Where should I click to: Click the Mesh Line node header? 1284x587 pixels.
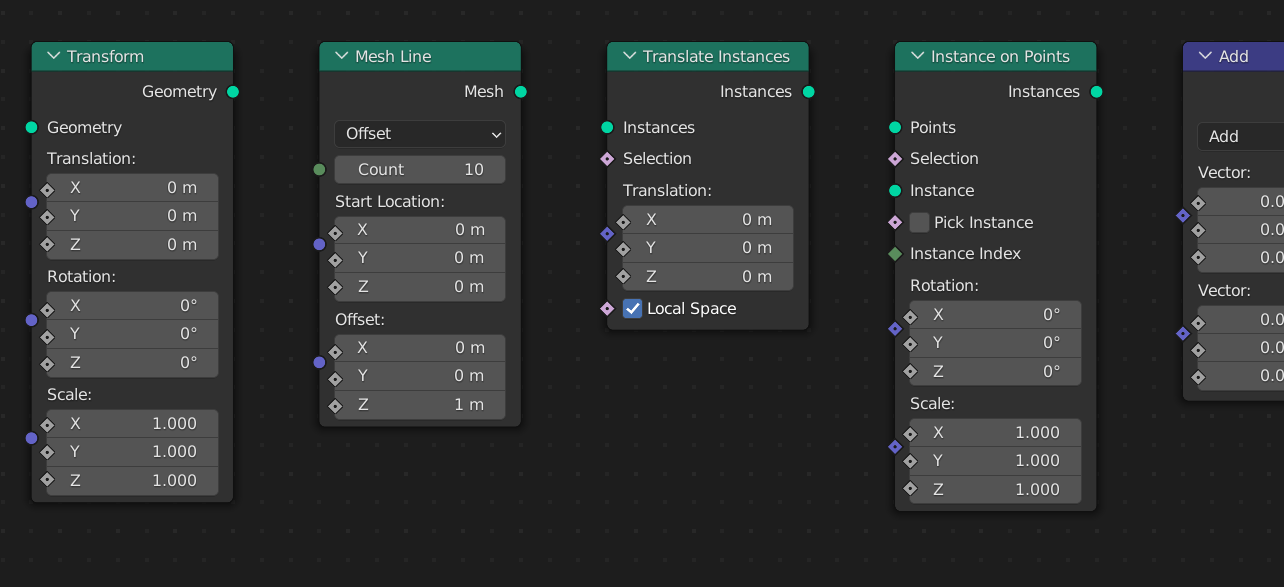(x=420, y=57)
